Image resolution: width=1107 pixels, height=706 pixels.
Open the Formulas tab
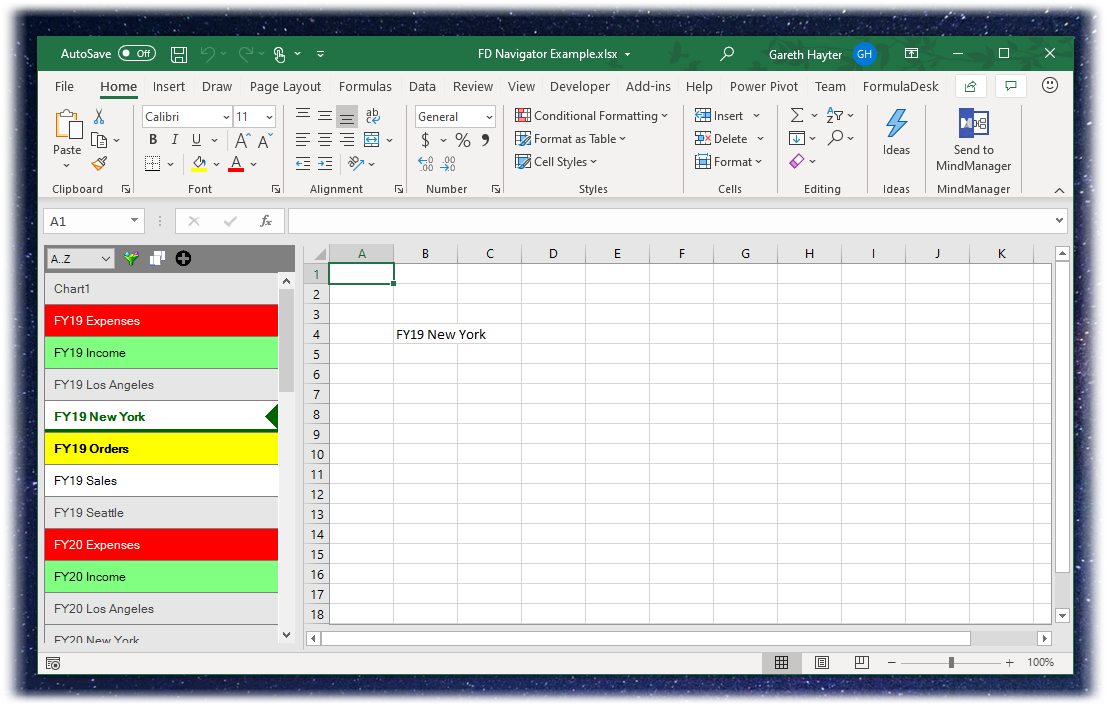pos(365,86)
